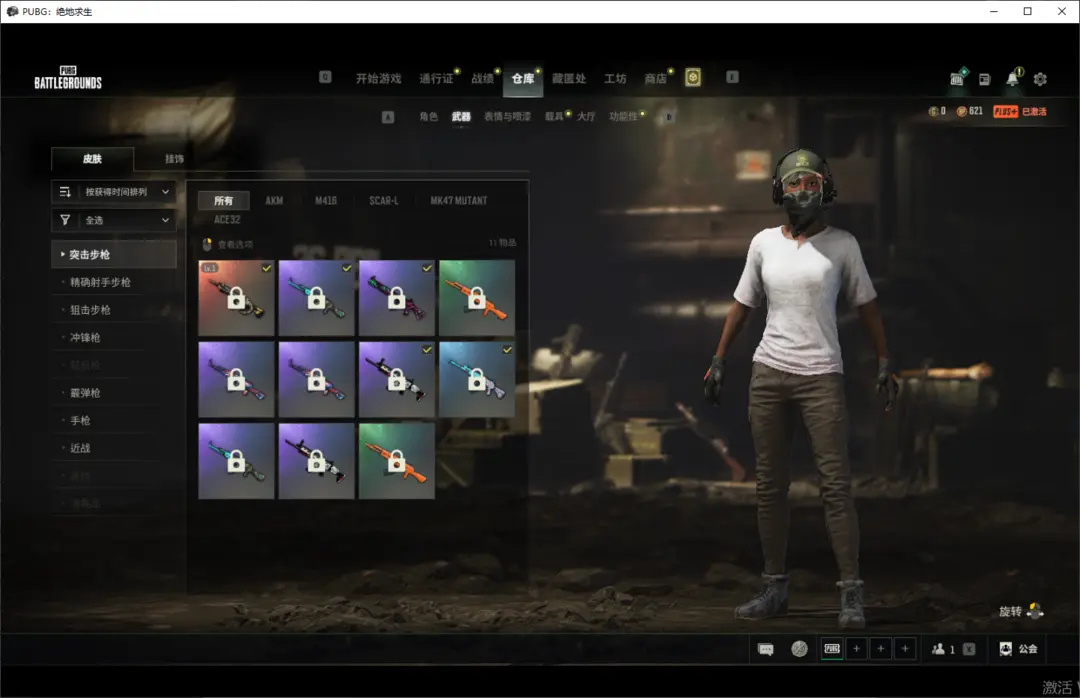Filter skins by AKM
Image resolution: width=1080 pixels, height=698 pixels.
coord(274,201)
